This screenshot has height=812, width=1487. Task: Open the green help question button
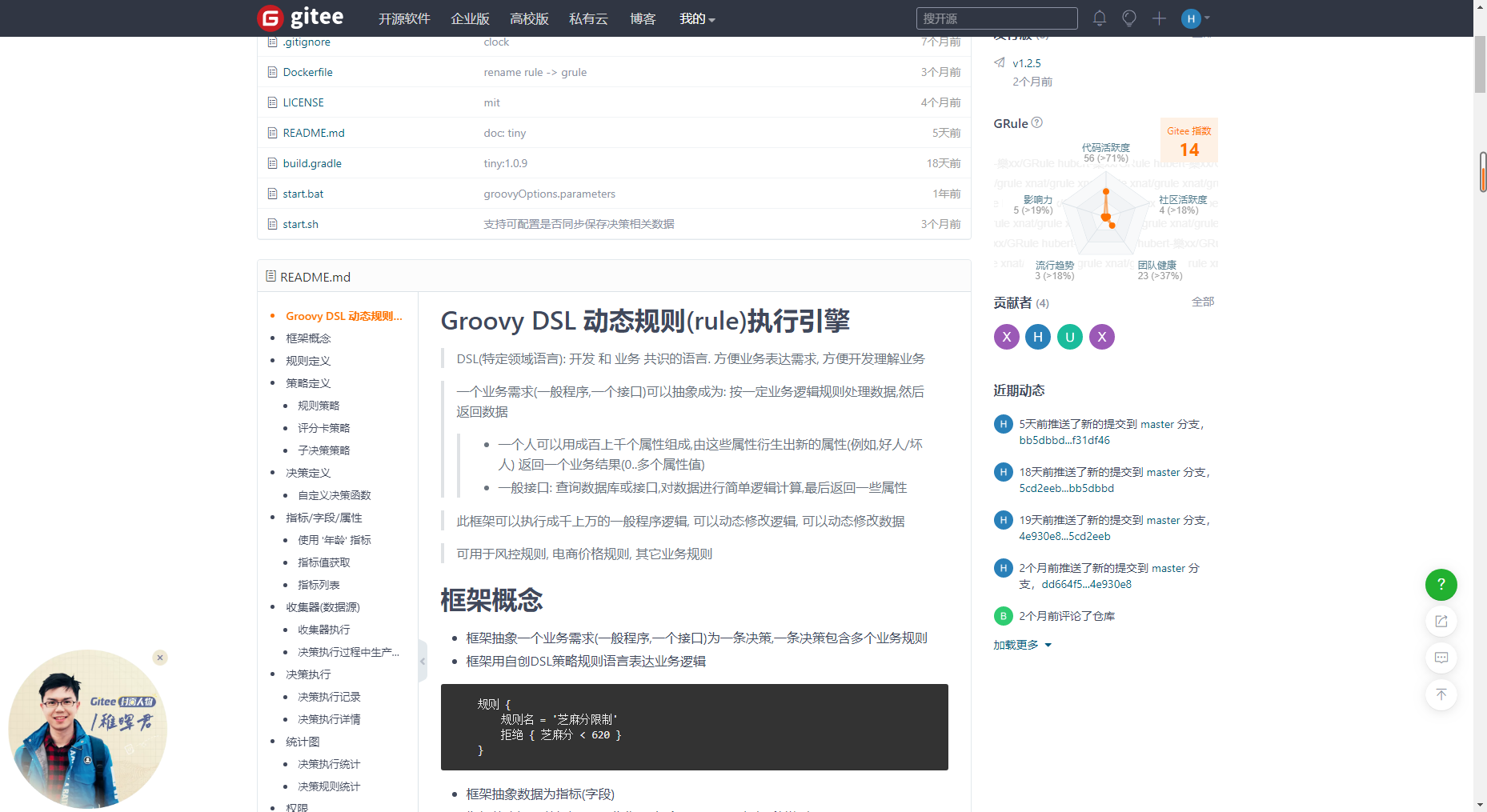(x=1441, y=584)
